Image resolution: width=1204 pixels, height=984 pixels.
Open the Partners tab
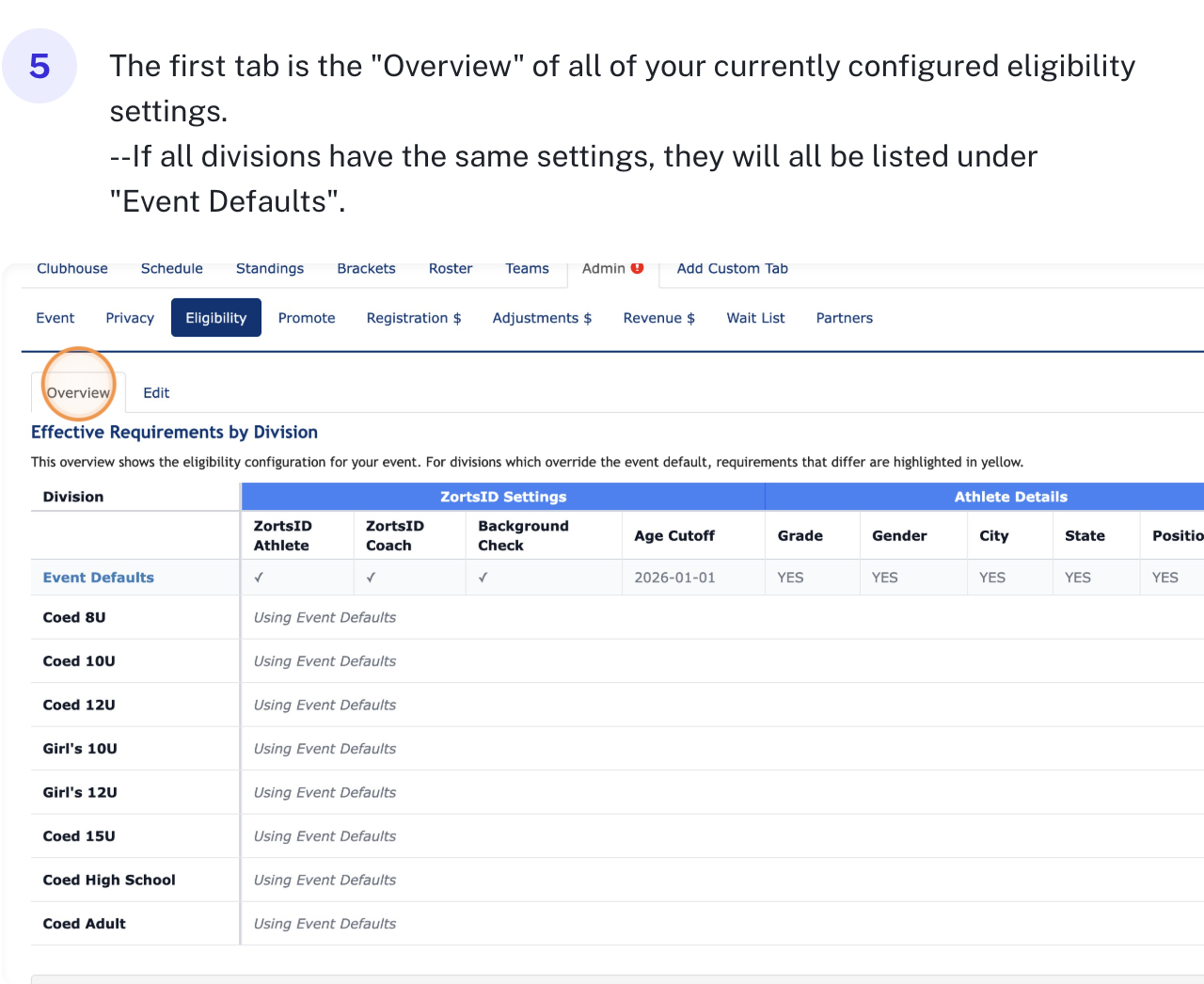click(x=844, y=318)
